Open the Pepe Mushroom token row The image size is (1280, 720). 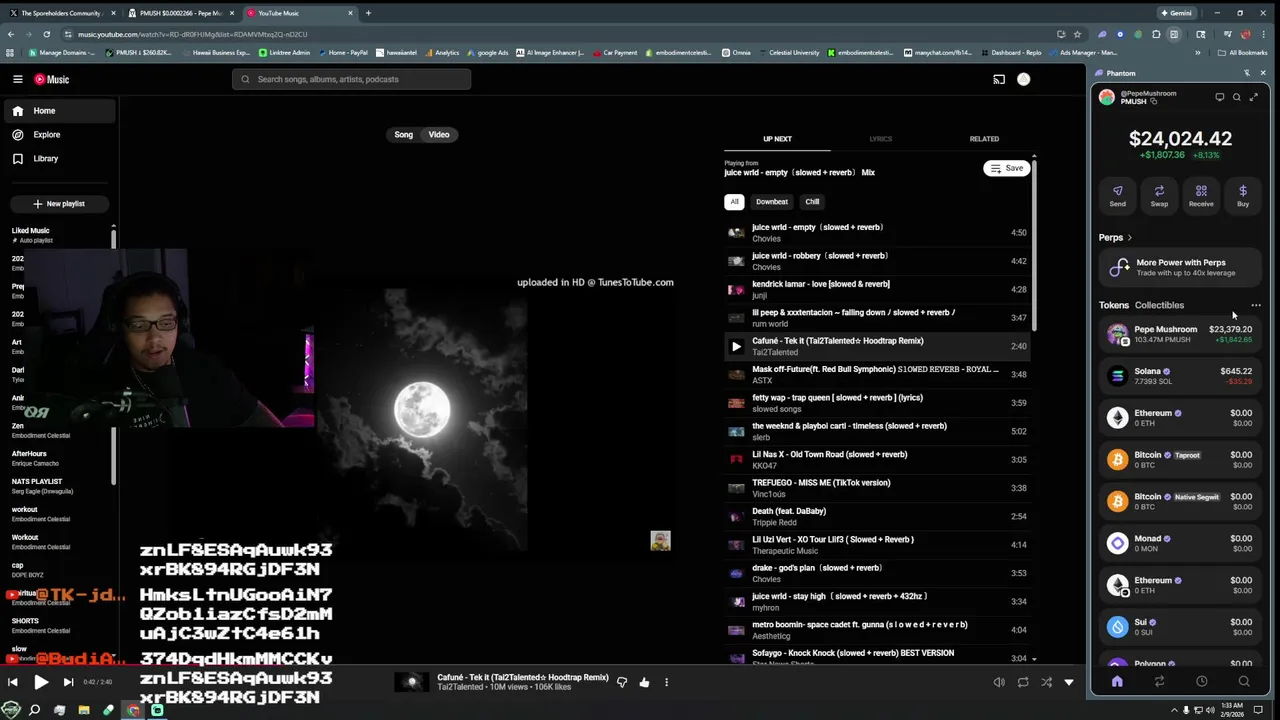click(1180, 334)
